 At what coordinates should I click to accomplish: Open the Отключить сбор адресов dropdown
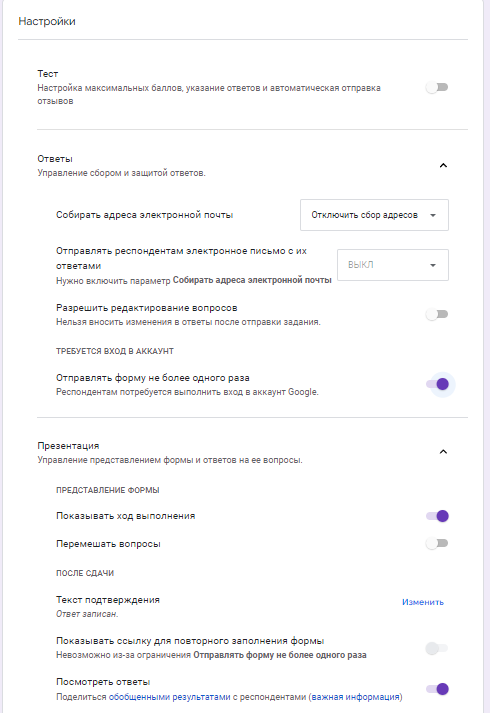pos(374,215)
